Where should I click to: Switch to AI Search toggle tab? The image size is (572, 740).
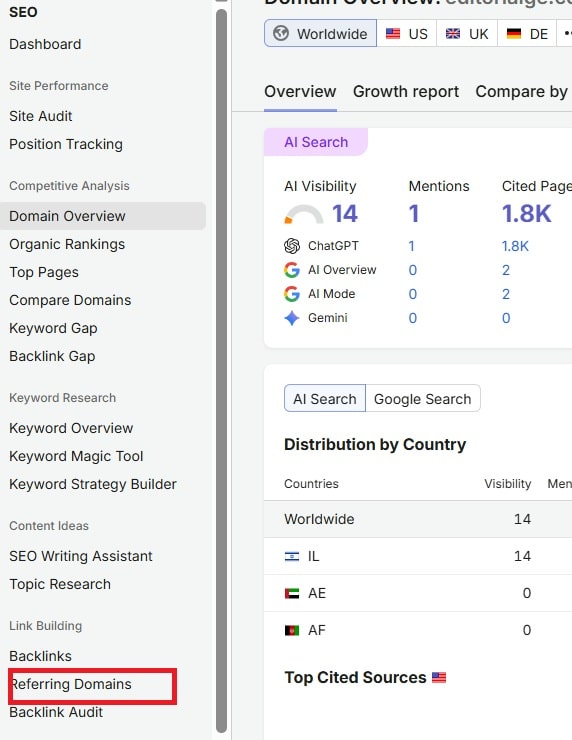pos(325,399)
